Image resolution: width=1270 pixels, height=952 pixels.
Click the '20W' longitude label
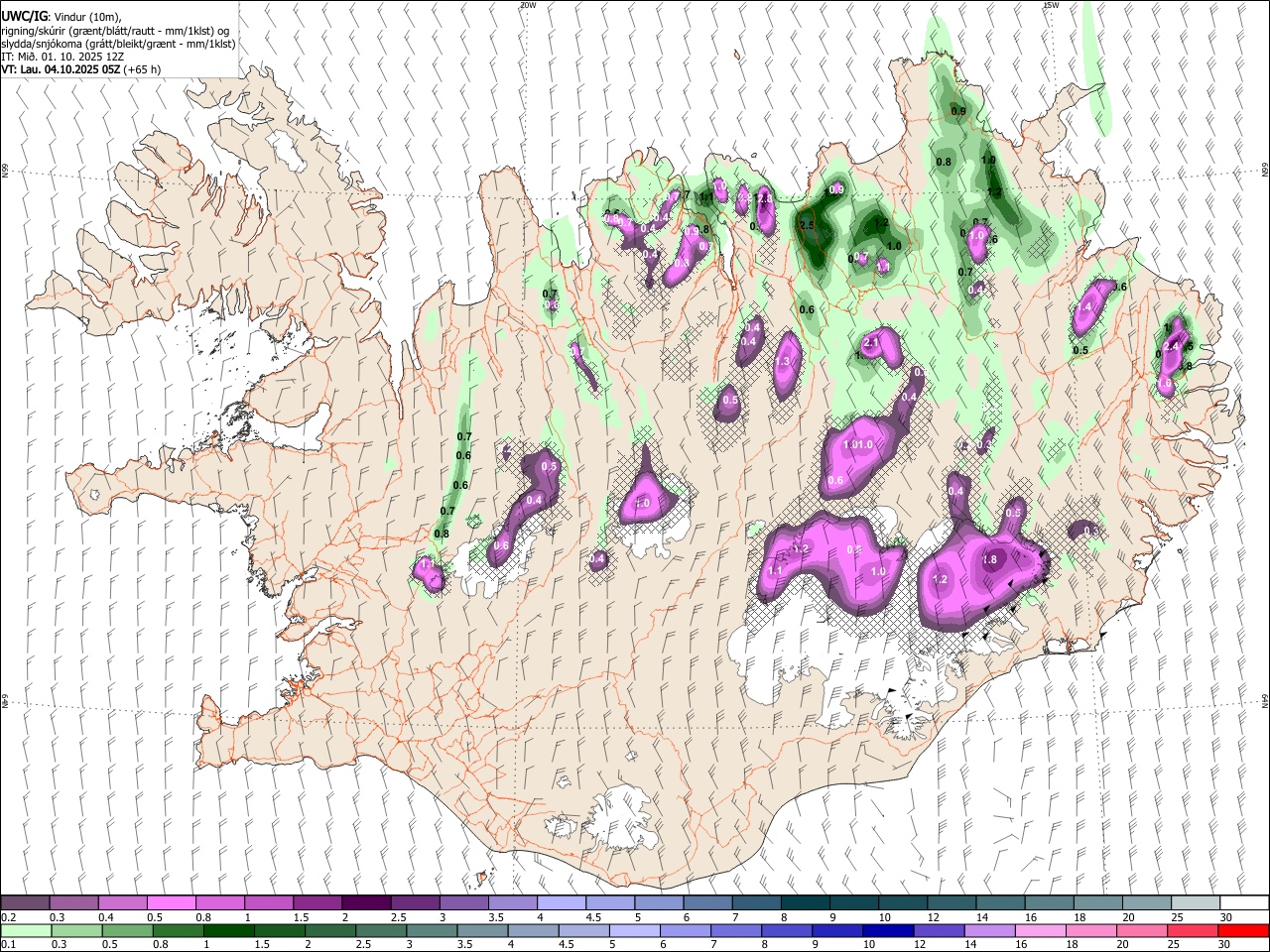coord(528,5)
